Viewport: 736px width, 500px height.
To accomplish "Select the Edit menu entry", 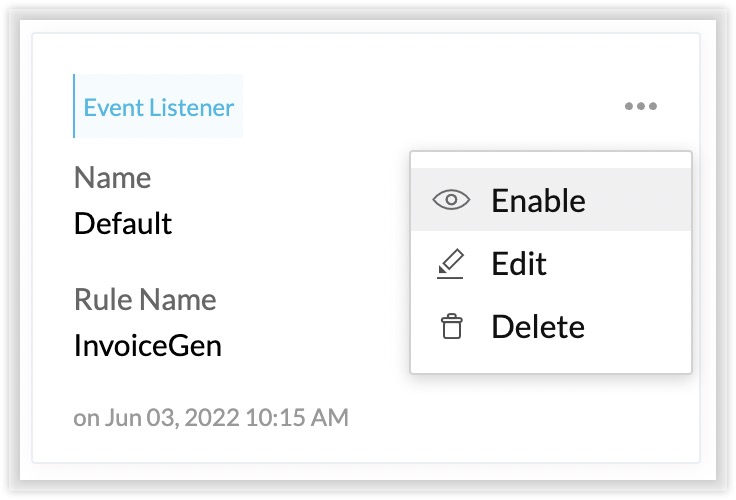I will coord(519,263).
